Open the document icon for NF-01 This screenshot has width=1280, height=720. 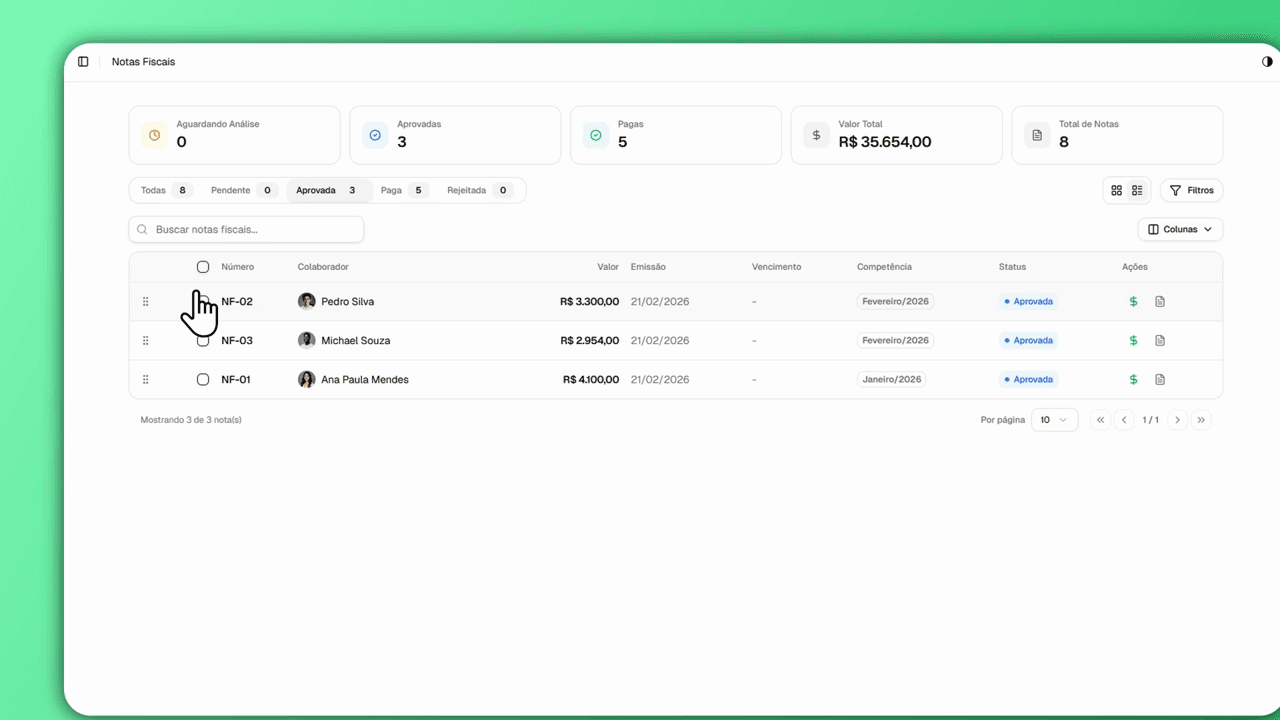coord(1160,379)
